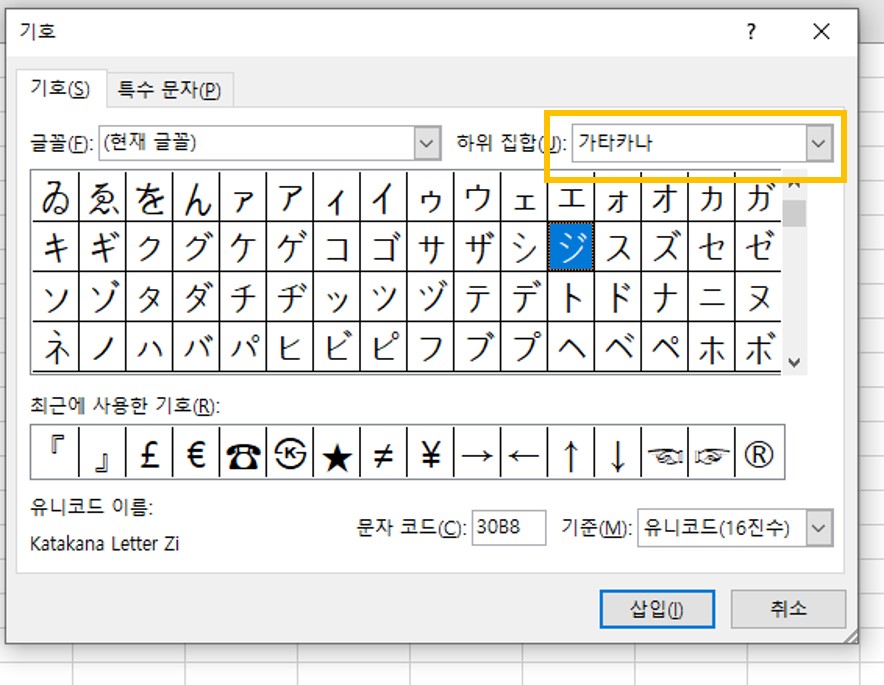Image resolution: width=884 pixels, height=685 pixels.
Task: Select the pound sign £ recent symbol
Action: coord(149,452)
